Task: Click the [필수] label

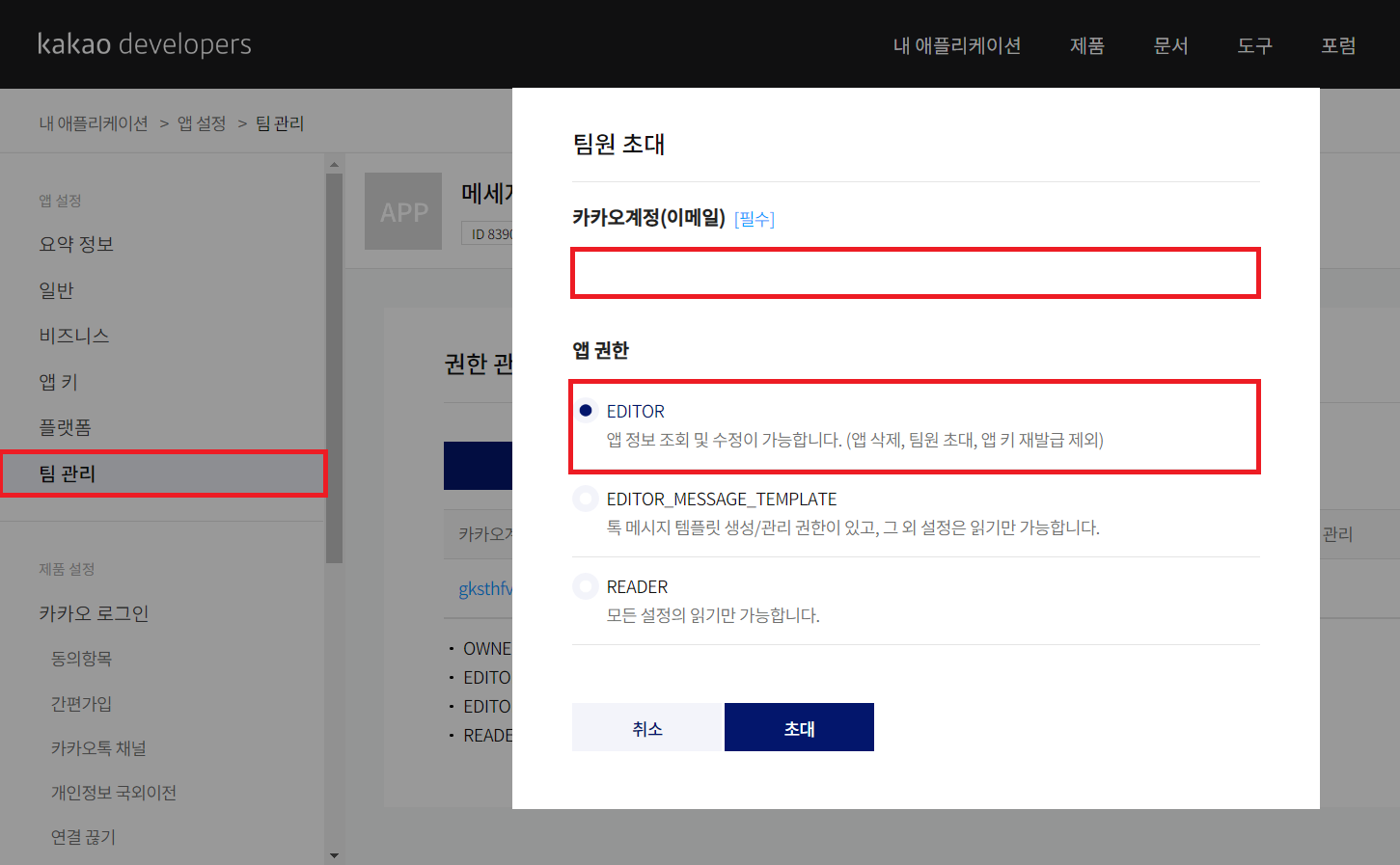Action: click(x=755, y=219)
